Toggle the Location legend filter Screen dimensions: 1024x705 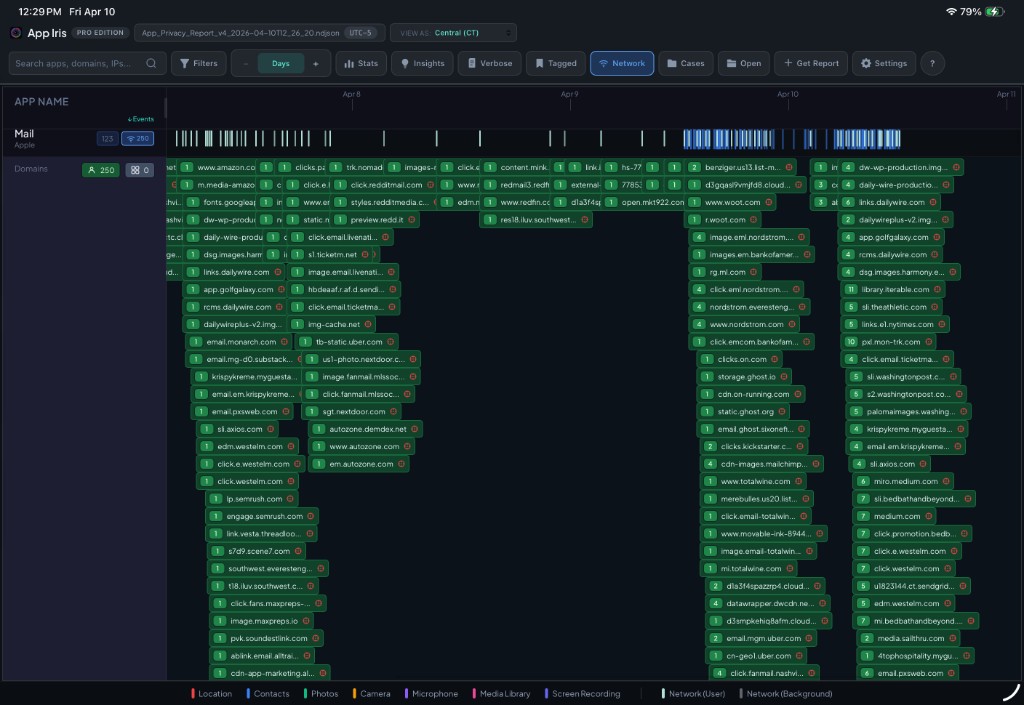[212, 693]
